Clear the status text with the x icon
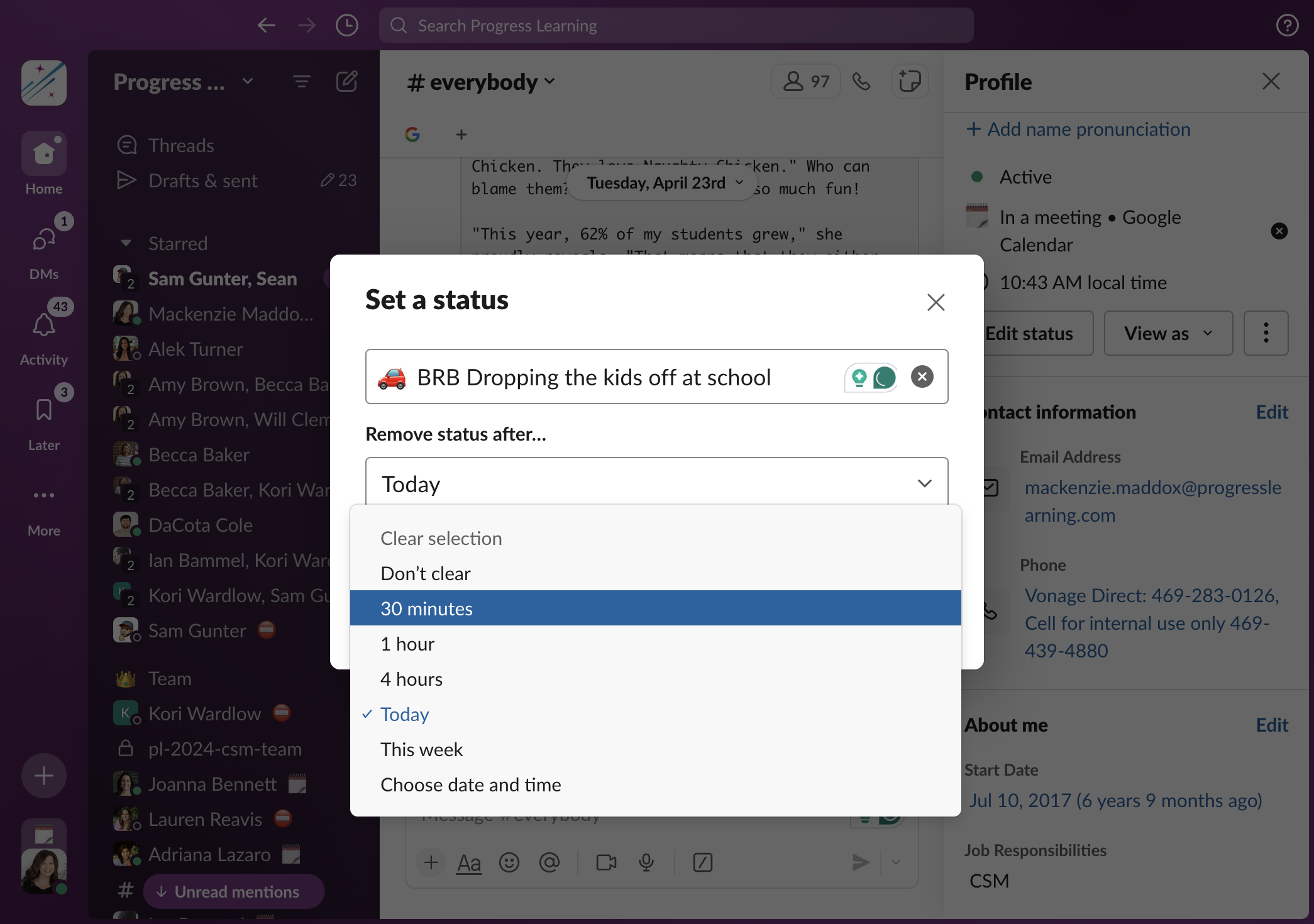Image resolution: width=1314 pixels, height=924 pixels. tap(922, 377)
